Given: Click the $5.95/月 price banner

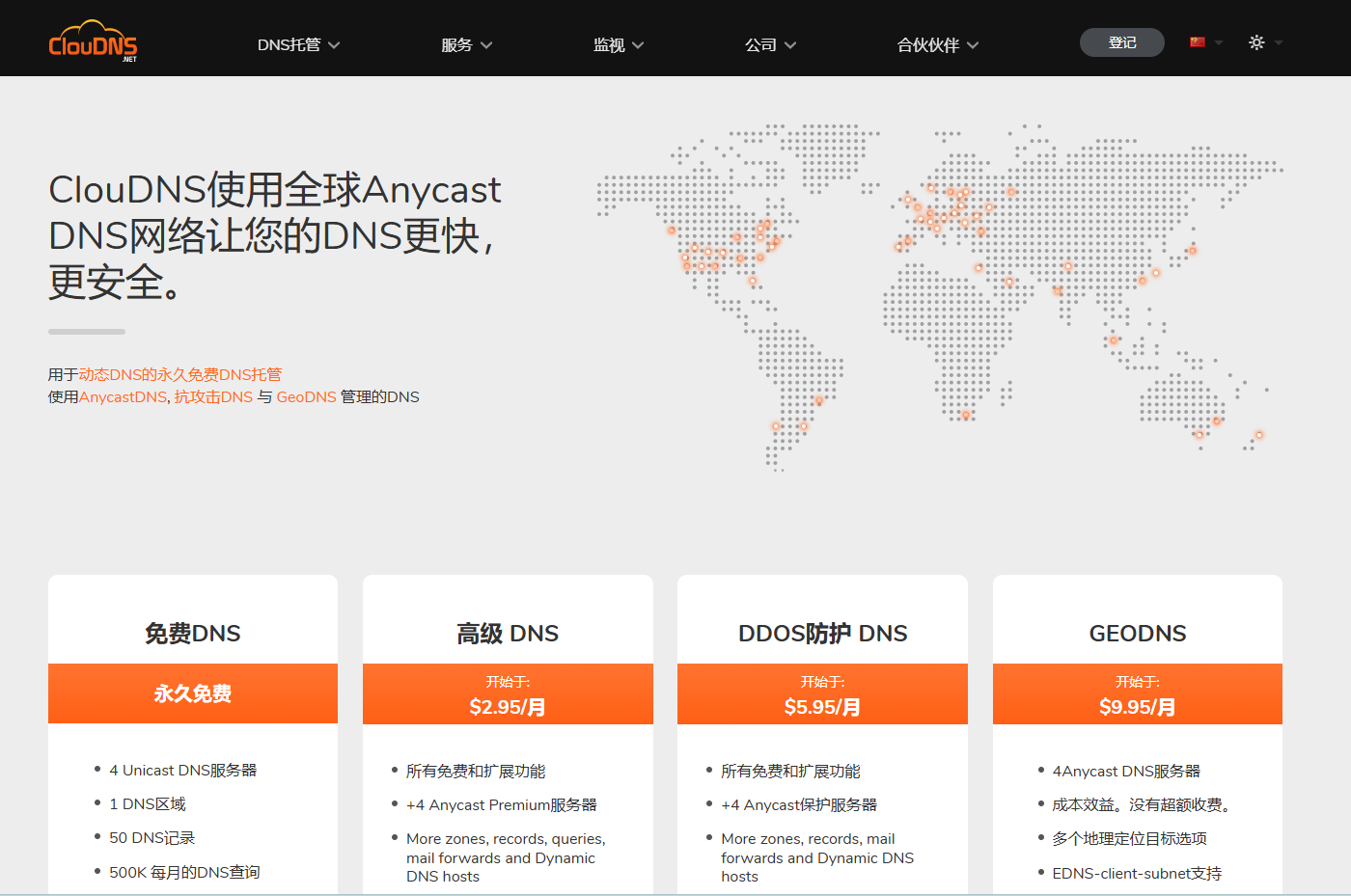Looking at the screenshot, I should (x=822, y=693).
